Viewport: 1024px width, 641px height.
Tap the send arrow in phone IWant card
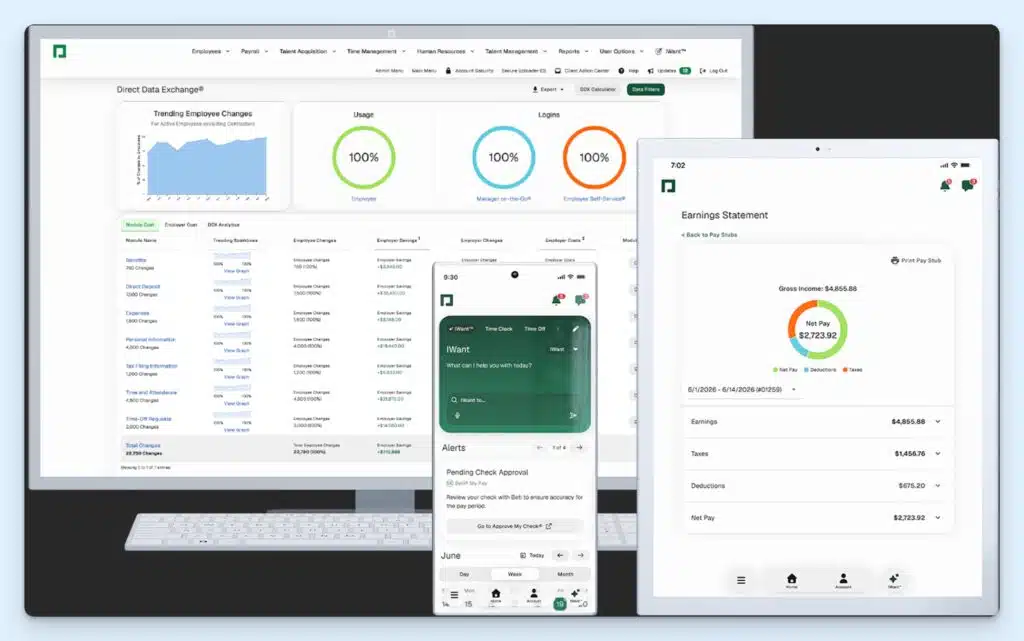tap(573, 415)
